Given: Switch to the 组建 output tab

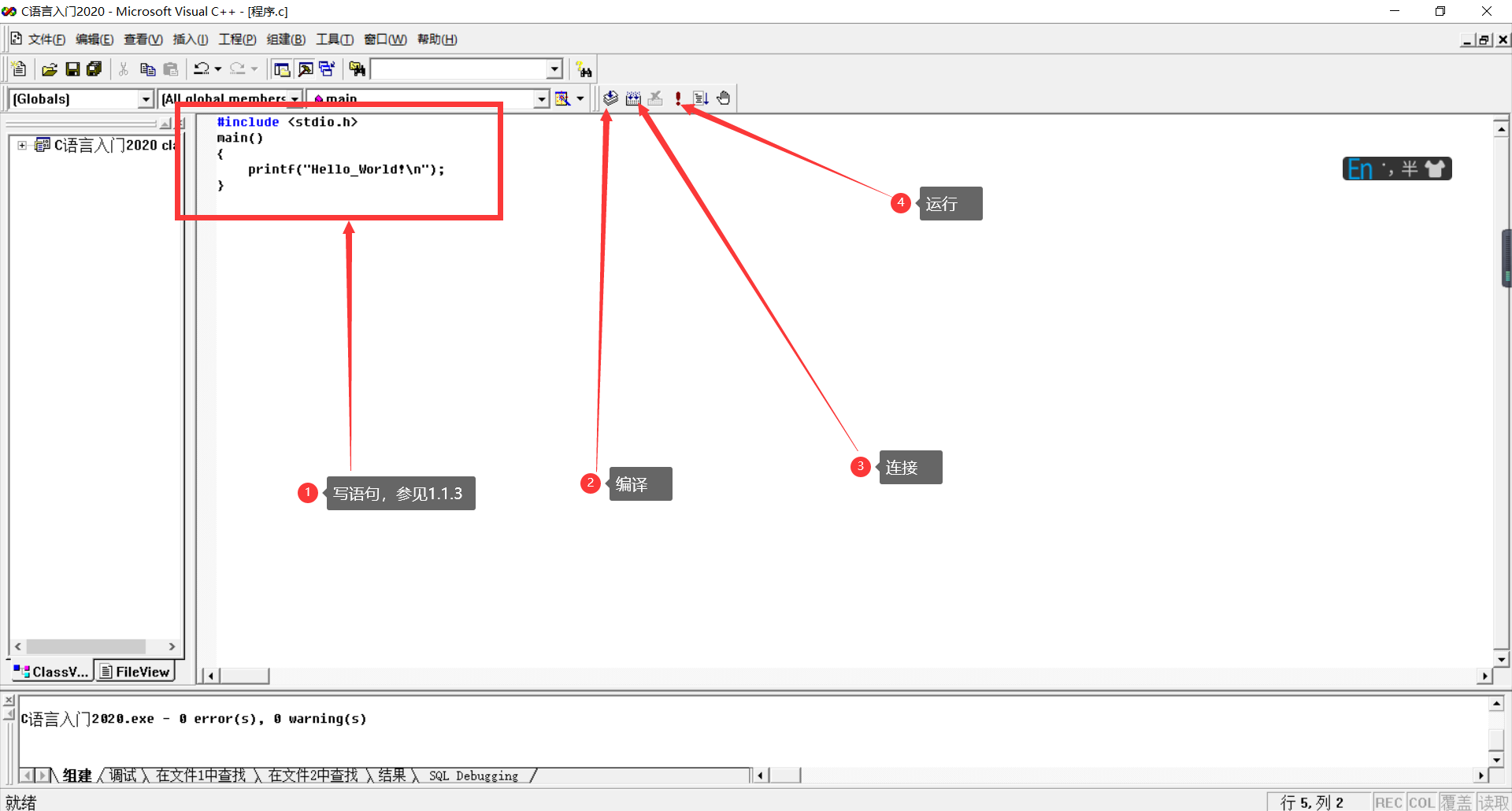Looking at the screenshot, I should (x=77, y=776).
